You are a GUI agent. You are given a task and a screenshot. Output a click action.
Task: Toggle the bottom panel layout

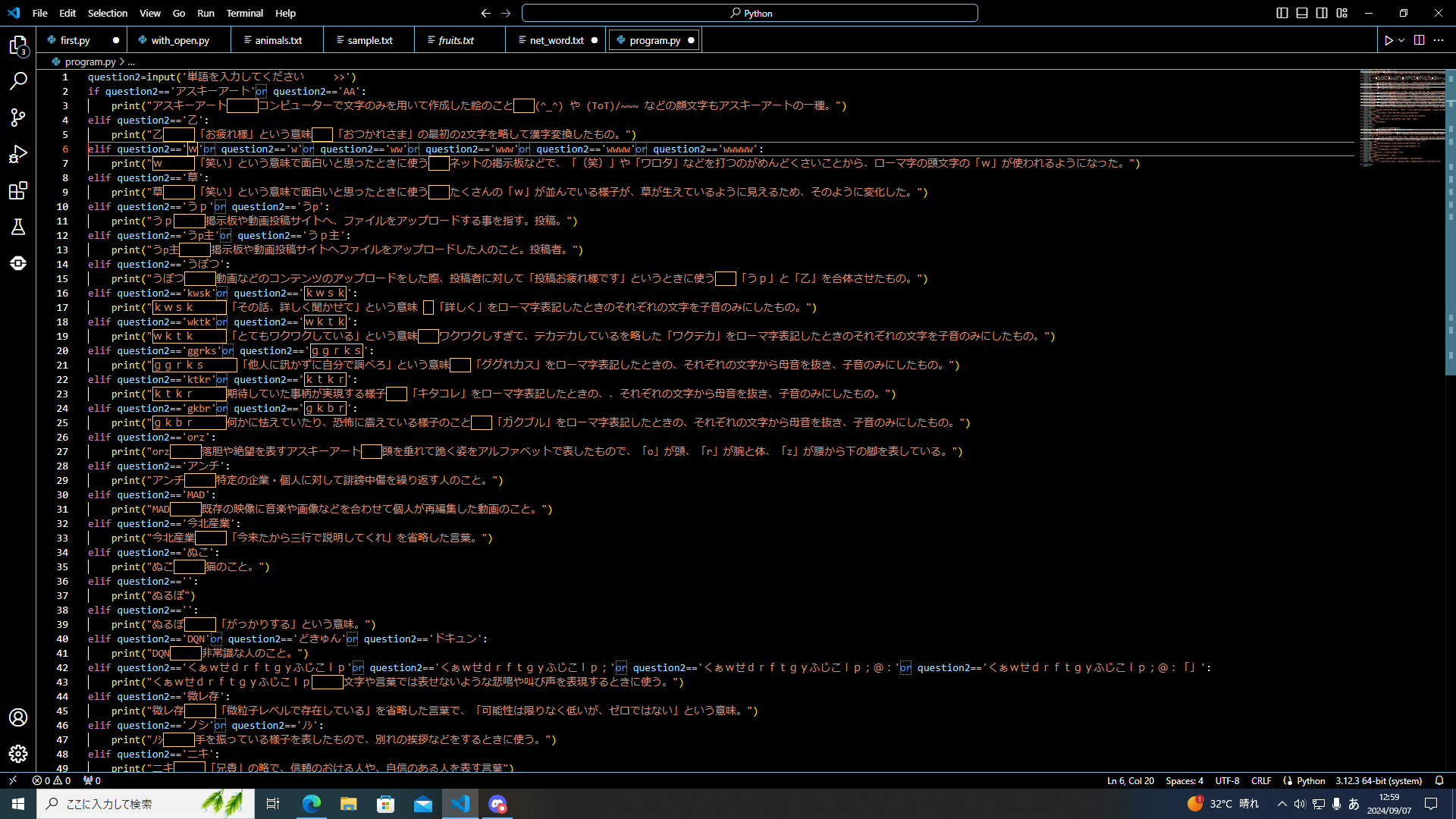point(1302,13)
